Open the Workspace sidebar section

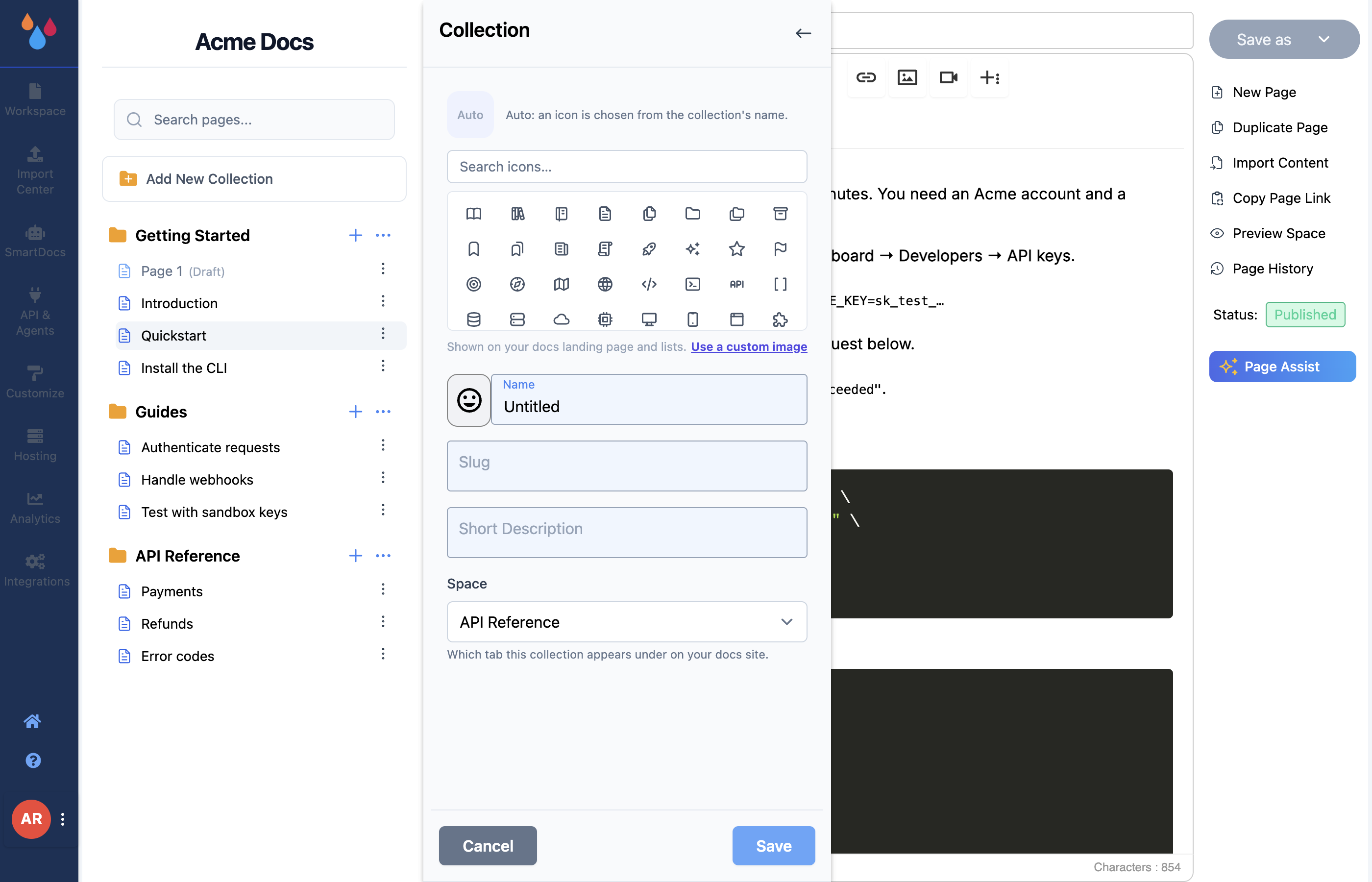pyautogui.click(x=35, y=99)
